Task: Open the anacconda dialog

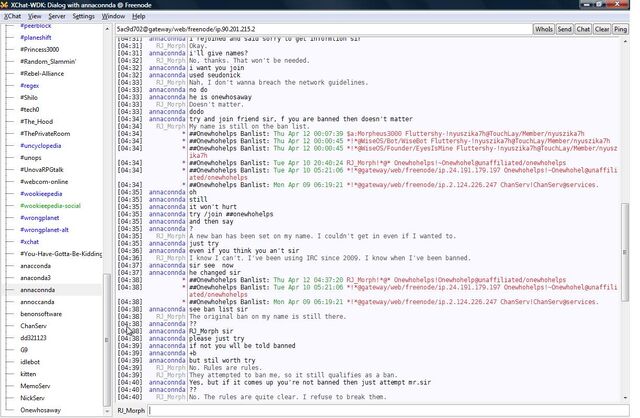Action: click(36, 266)
